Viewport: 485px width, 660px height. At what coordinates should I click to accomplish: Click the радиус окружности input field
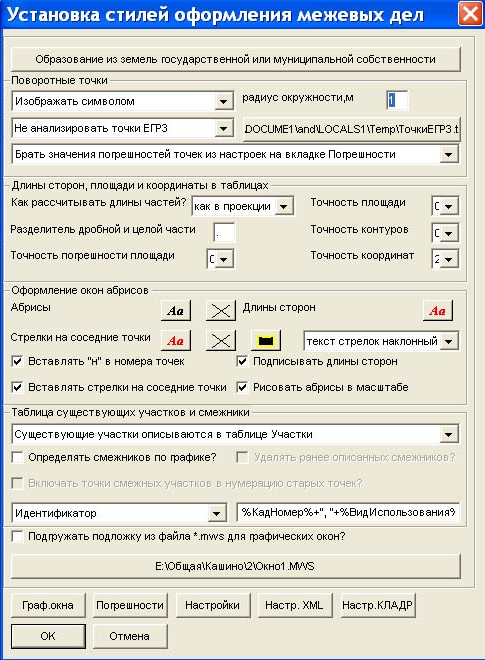point(397,101)
